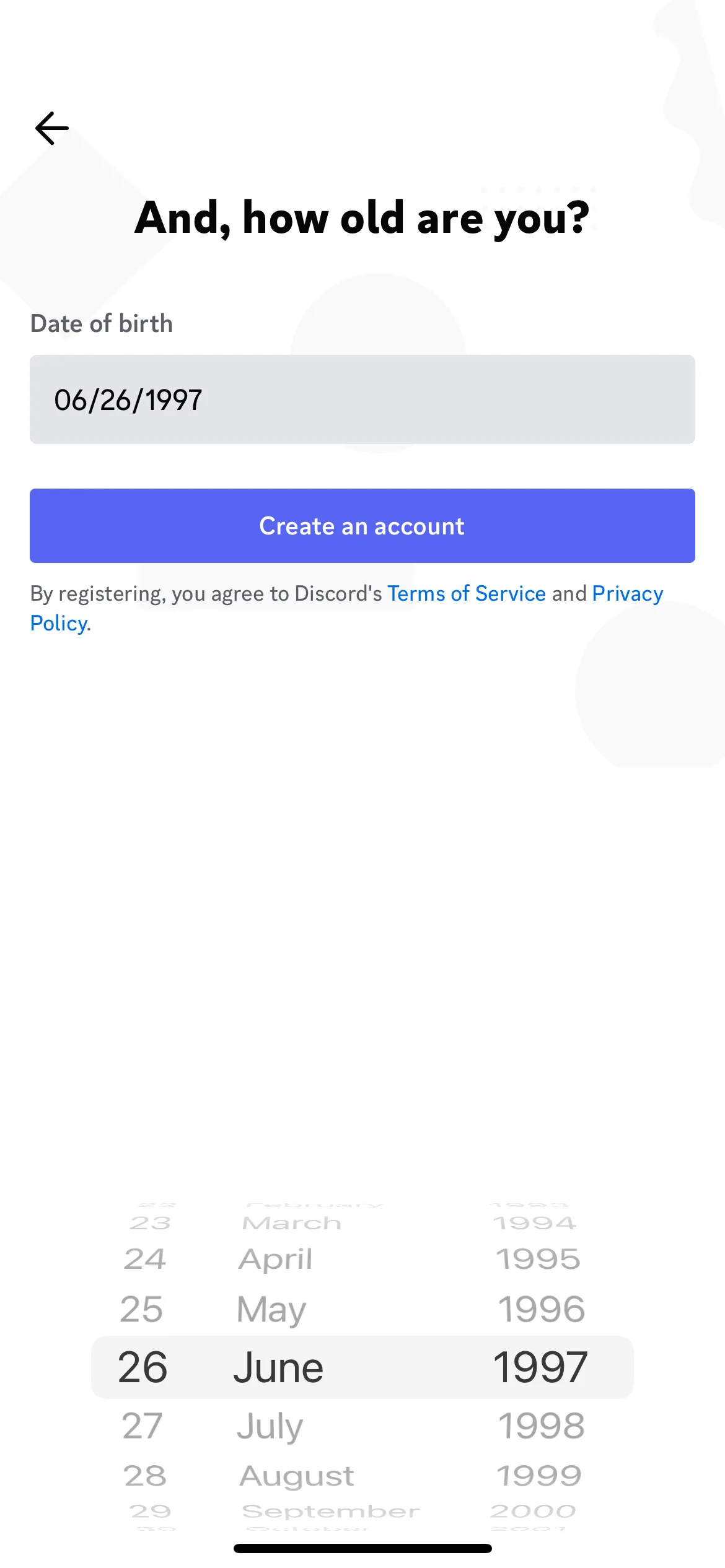Viewport: 725px width, 1568px height.
Task: Open the Privacy Policy link
Action: (x=627, y=593)
